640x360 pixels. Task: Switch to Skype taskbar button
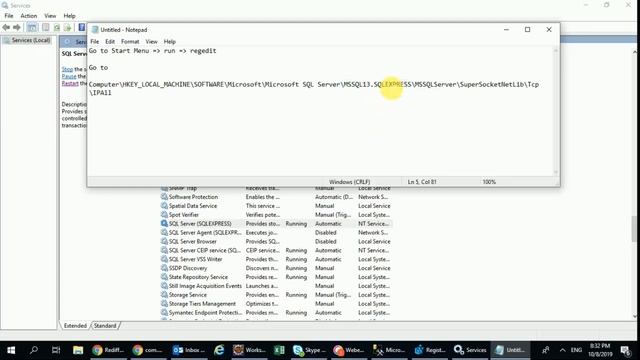pos(309,350)
